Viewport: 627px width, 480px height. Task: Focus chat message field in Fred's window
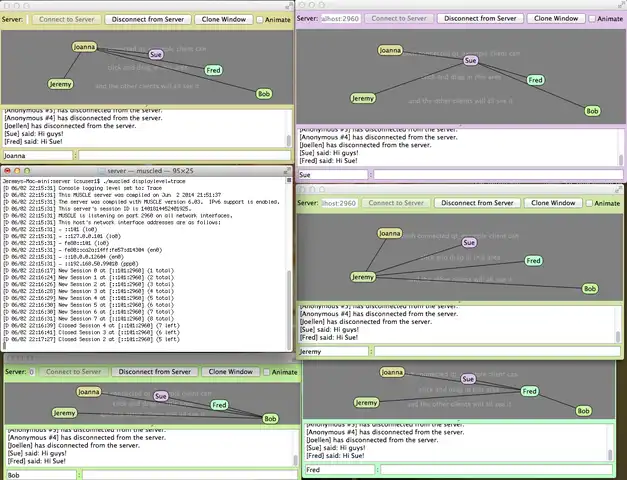coord(496,470)
